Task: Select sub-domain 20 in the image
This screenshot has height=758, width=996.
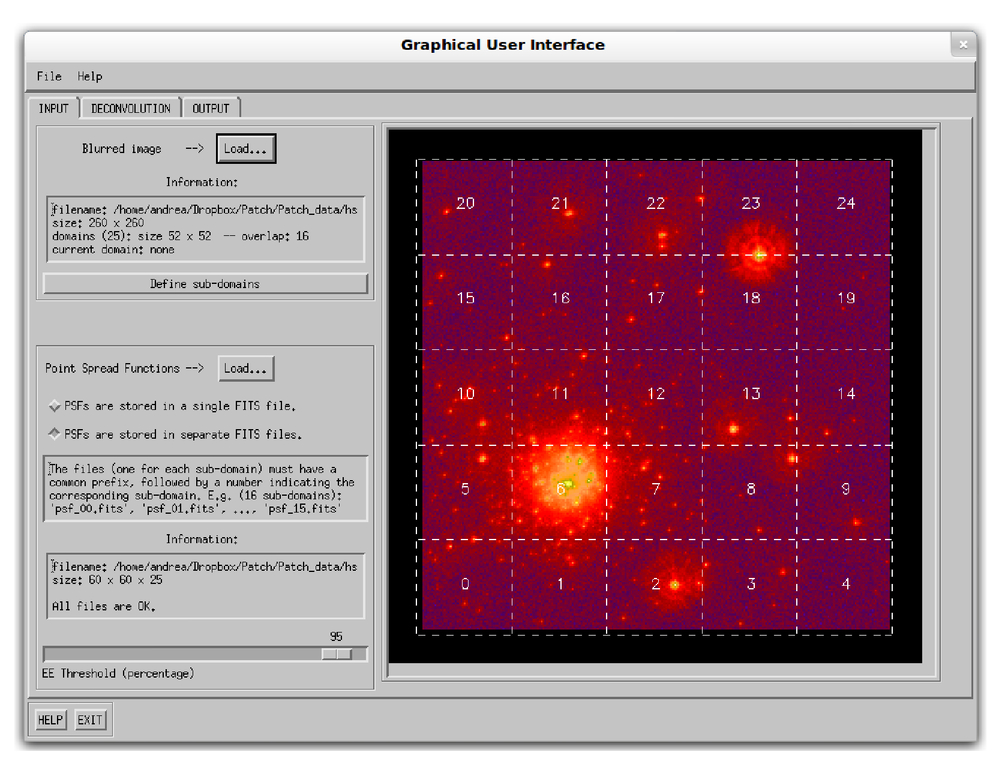Action: pos(465,207)
